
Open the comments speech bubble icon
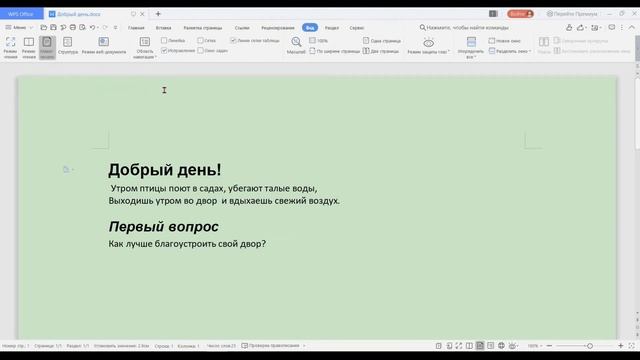pos(611,27)
